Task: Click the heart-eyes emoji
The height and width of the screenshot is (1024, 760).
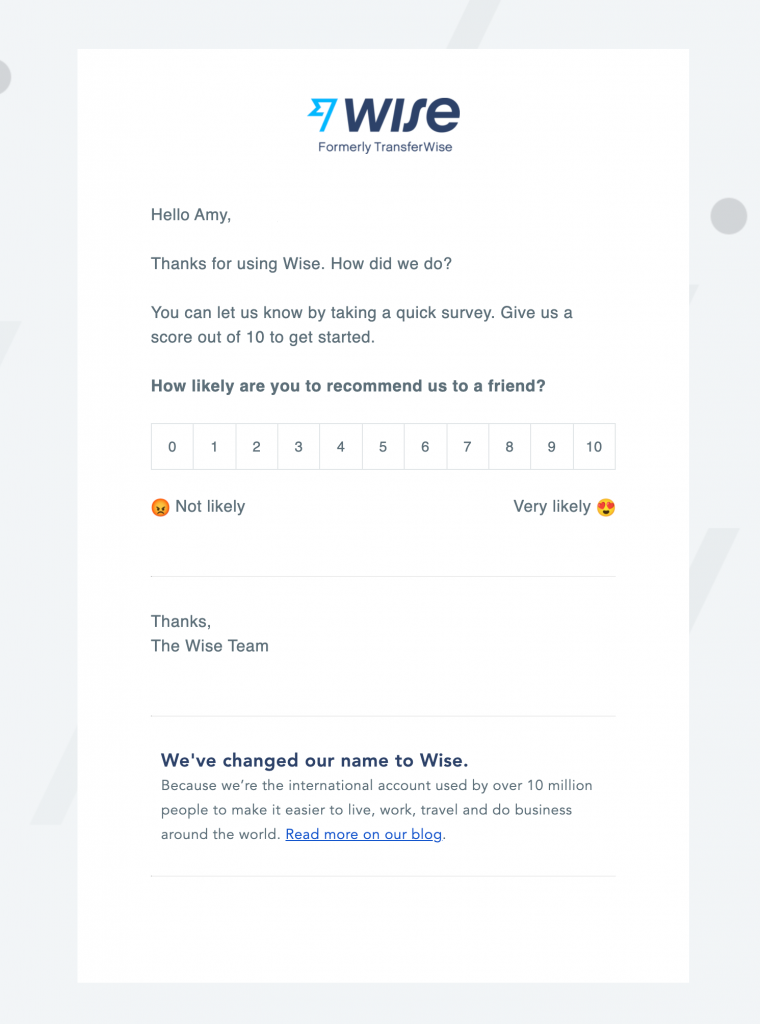Action: (605, 507)
